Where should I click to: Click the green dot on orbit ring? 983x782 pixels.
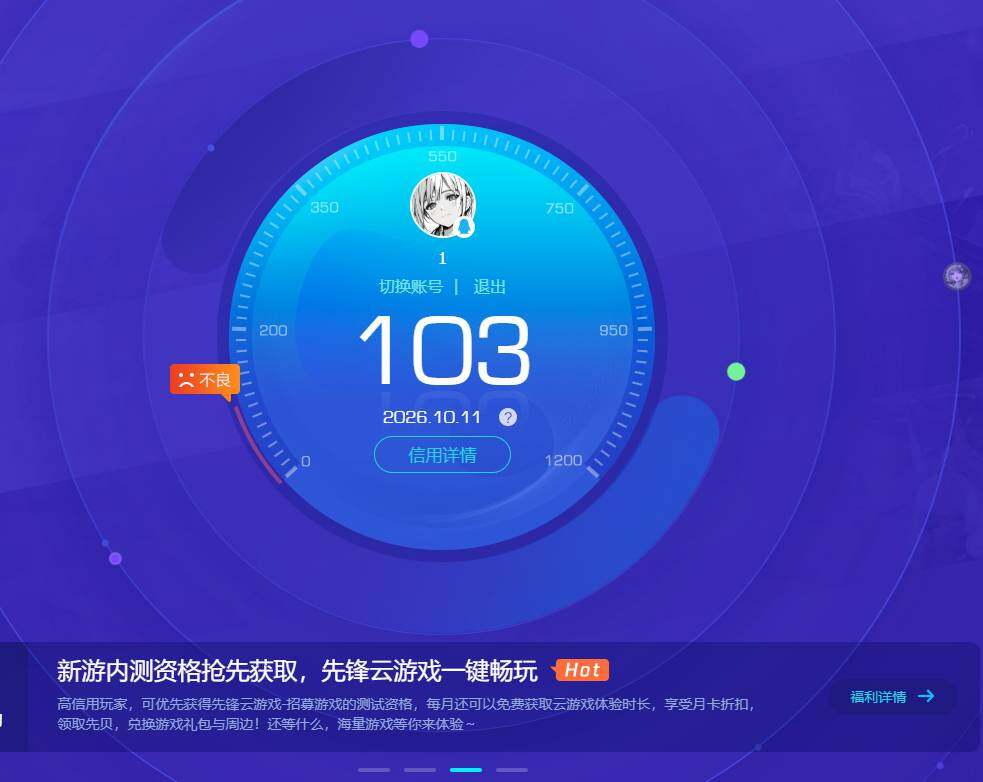(x=736, y=372)
